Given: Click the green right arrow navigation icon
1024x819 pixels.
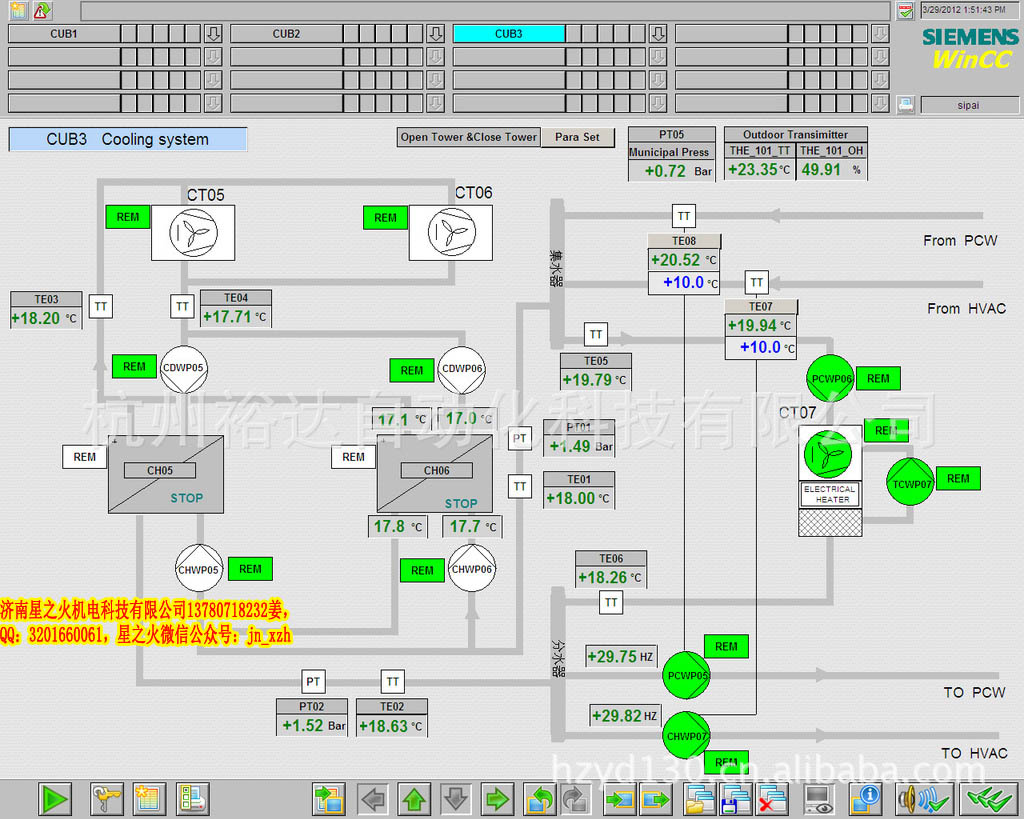Looking at the screenshot, I should click(x=497, y=798).
